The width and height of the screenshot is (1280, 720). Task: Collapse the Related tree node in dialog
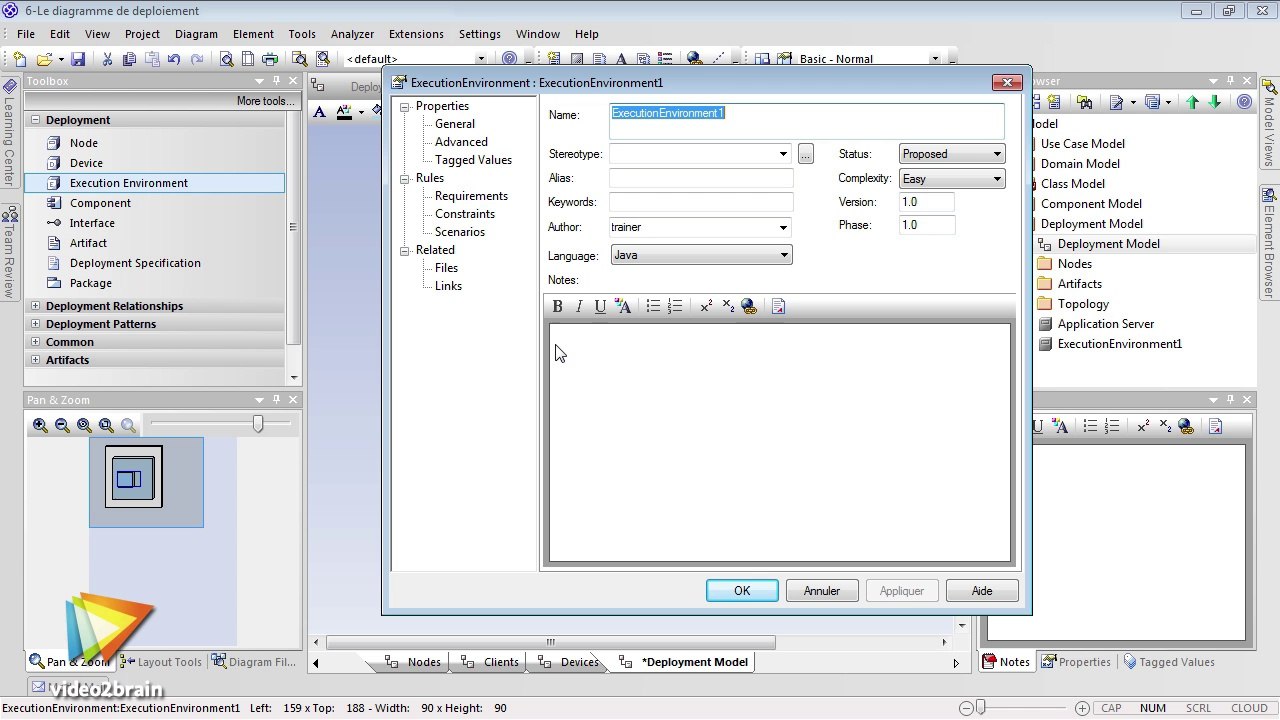coord(406,250)
